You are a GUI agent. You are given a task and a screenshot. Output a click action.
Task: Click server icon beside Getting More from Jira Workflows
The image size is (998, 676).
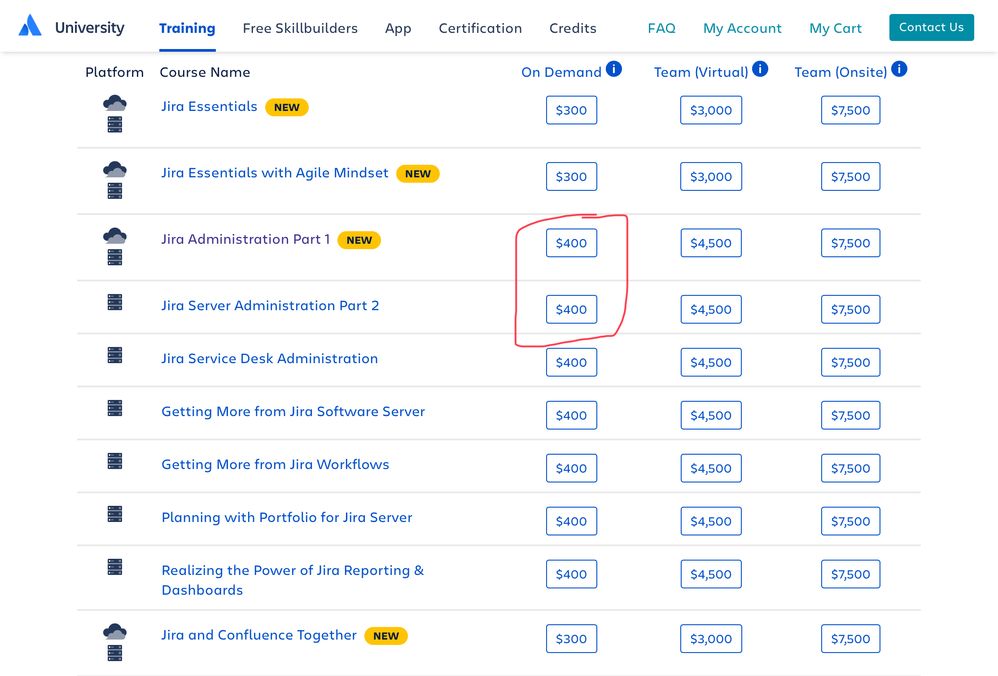[x=115, y=461]
